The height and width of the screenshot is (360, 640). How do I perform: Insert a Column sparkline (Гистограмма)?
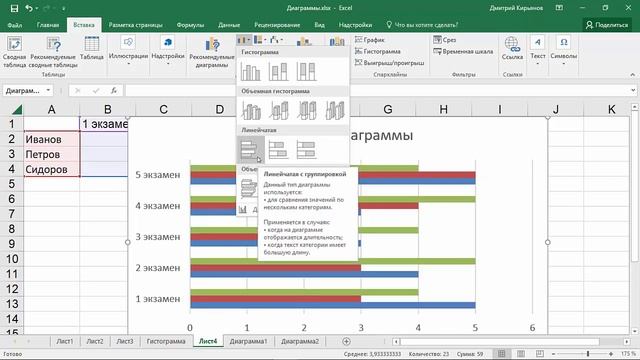coord(378,51)
